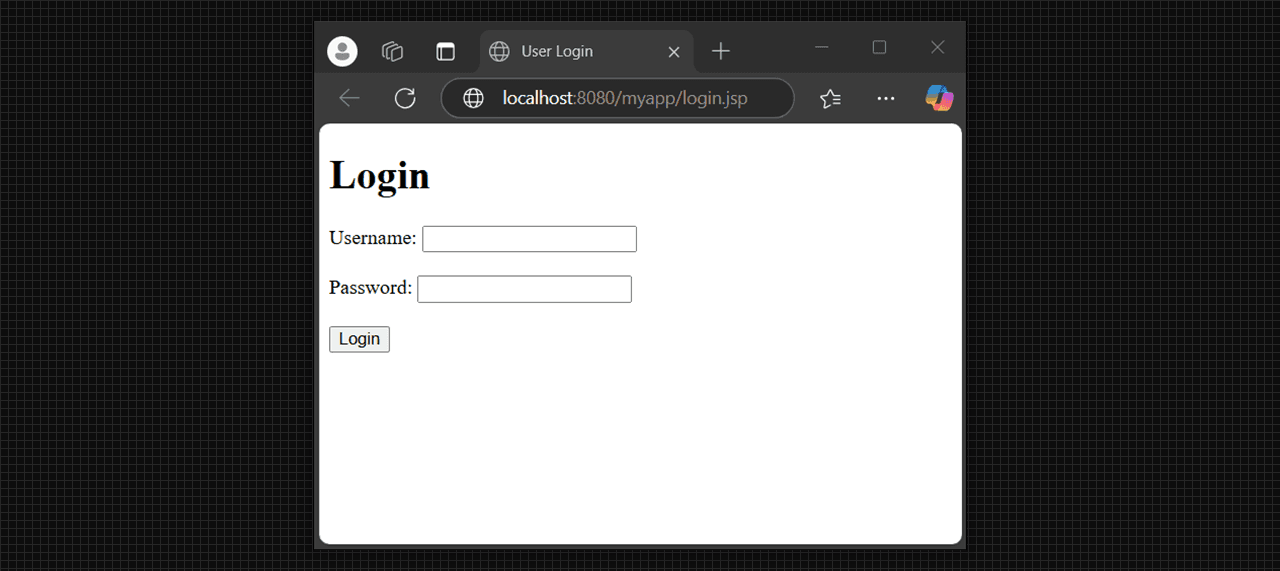Click into the Username field

(529, 239)
